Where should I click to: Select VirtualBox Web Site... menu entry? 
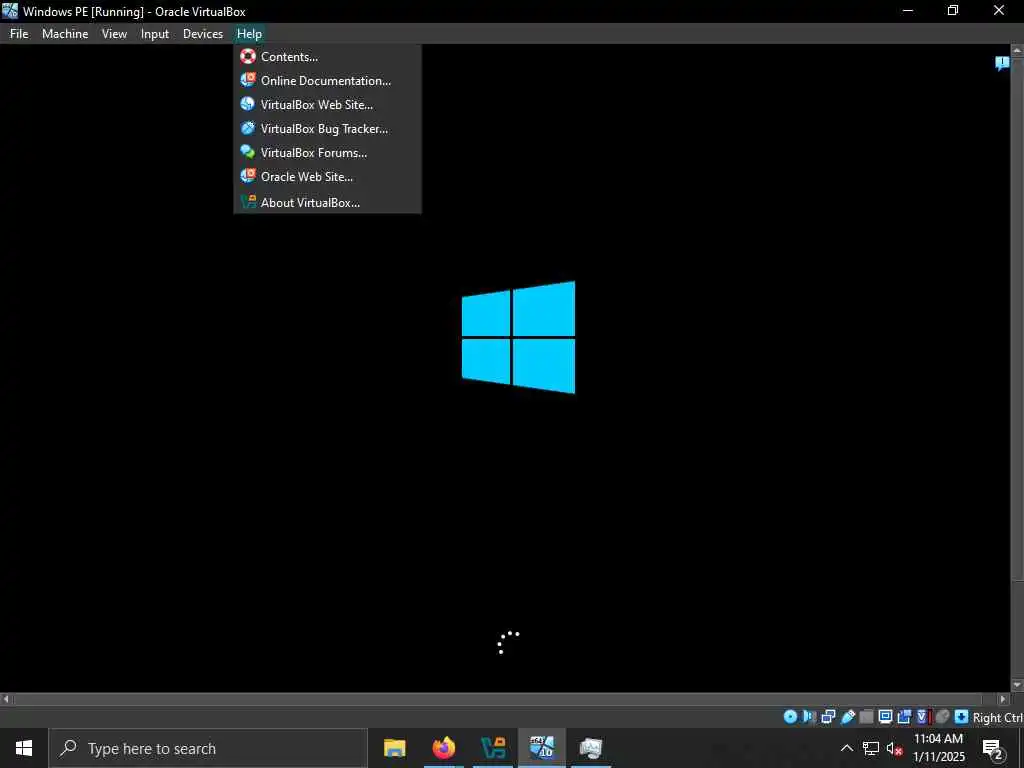327,104
